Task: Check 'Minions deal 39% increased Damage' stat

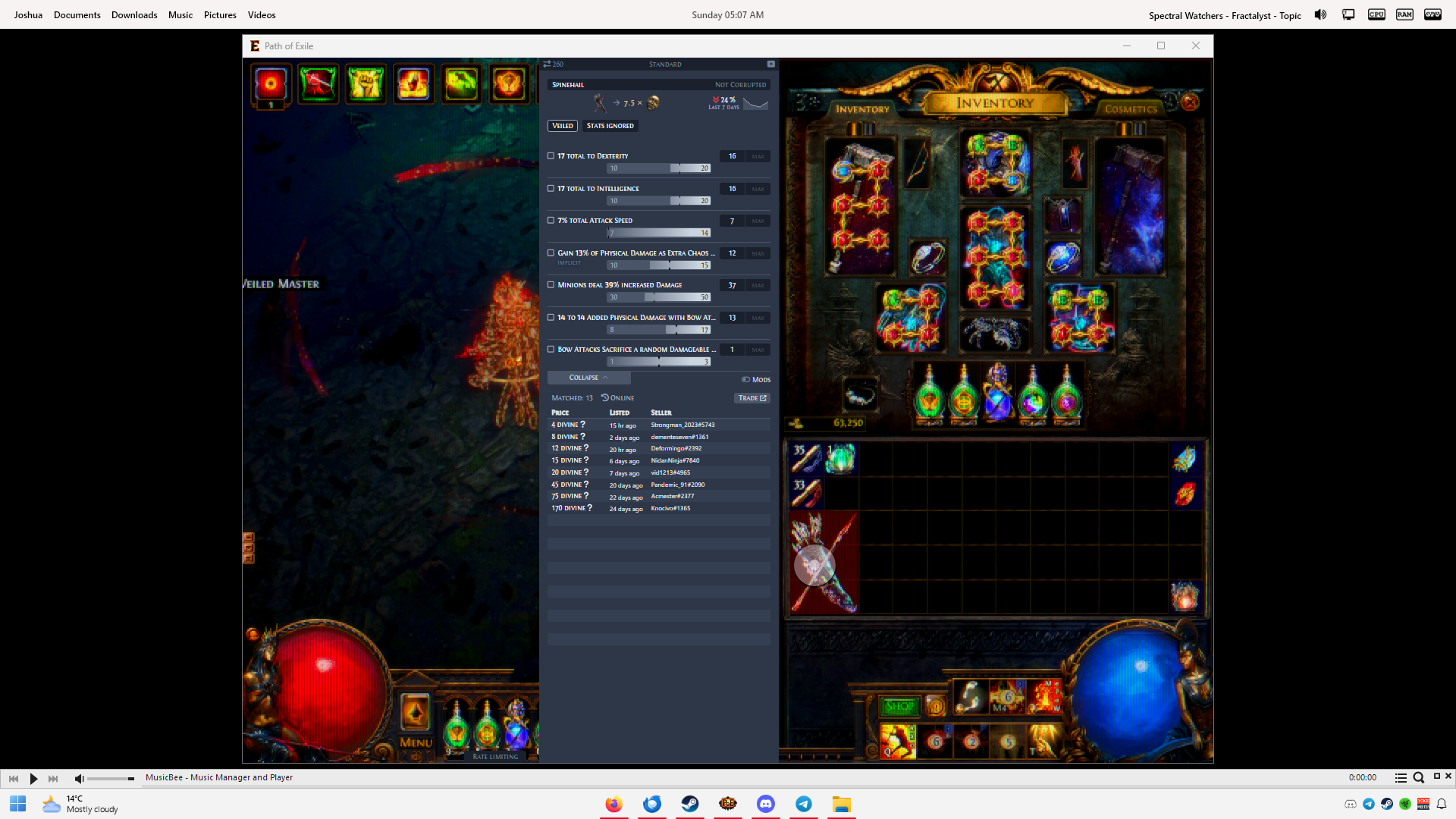Action: (x=551, y=285)
